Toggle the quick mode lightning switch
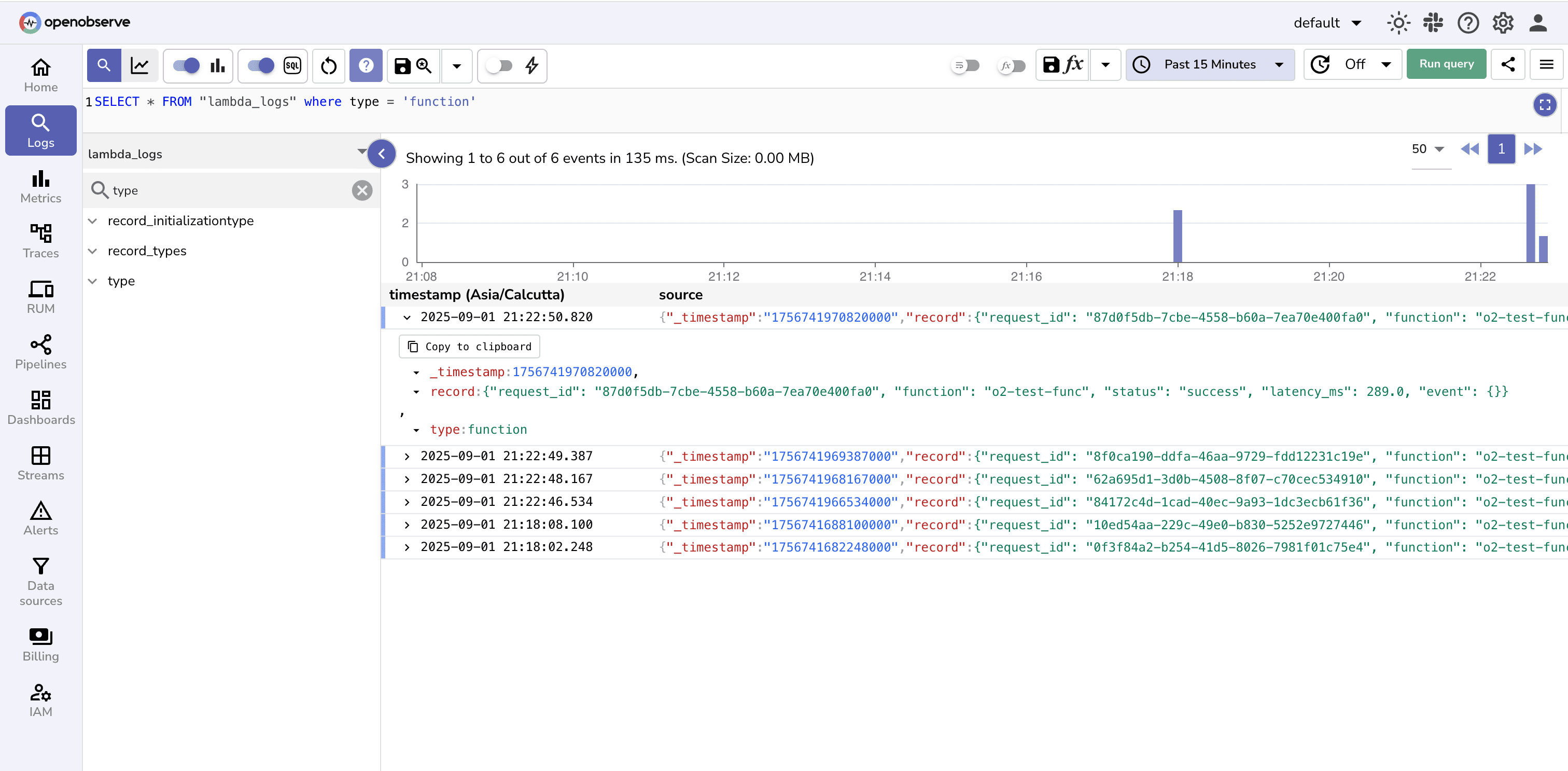The height and width of the screenshot is (771, 1568). click(x=500, y=66)
